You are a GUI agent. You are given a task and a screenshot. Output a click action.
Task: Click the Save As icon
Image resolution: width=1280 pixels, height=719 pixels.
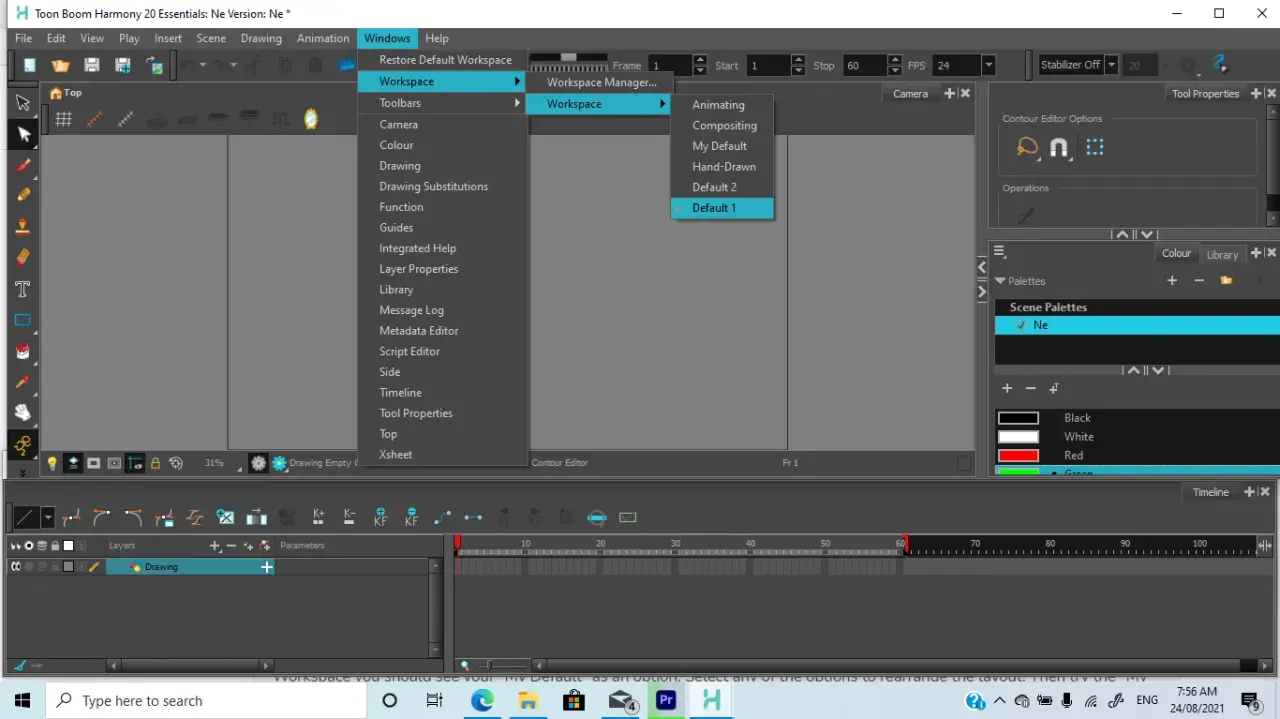click(123, 65)
